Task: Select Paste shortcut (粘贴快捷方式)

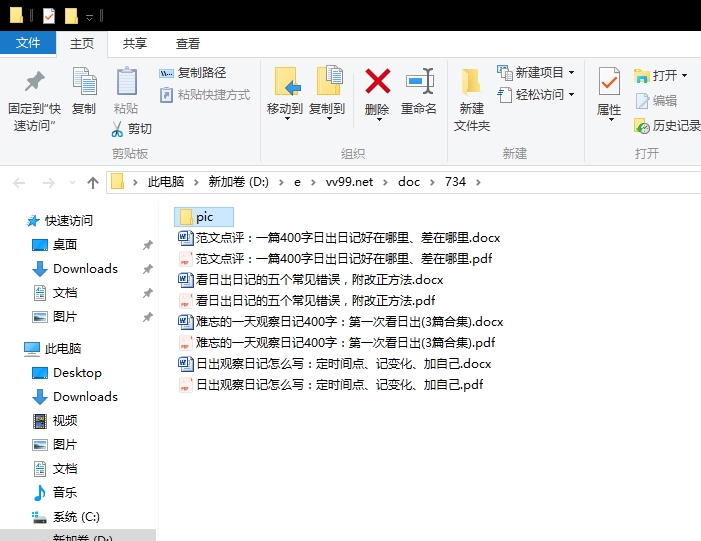Action: coord(205,95)
